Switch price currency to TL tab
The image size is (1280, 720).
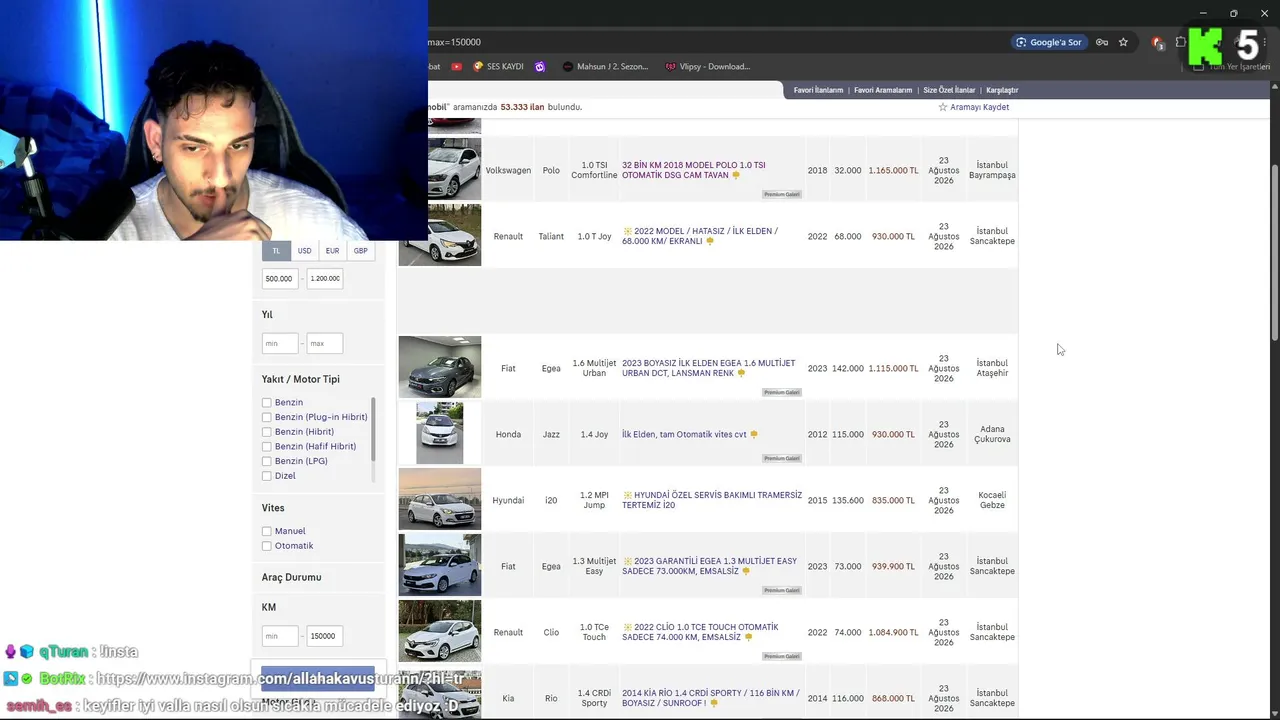pos(277,251)
